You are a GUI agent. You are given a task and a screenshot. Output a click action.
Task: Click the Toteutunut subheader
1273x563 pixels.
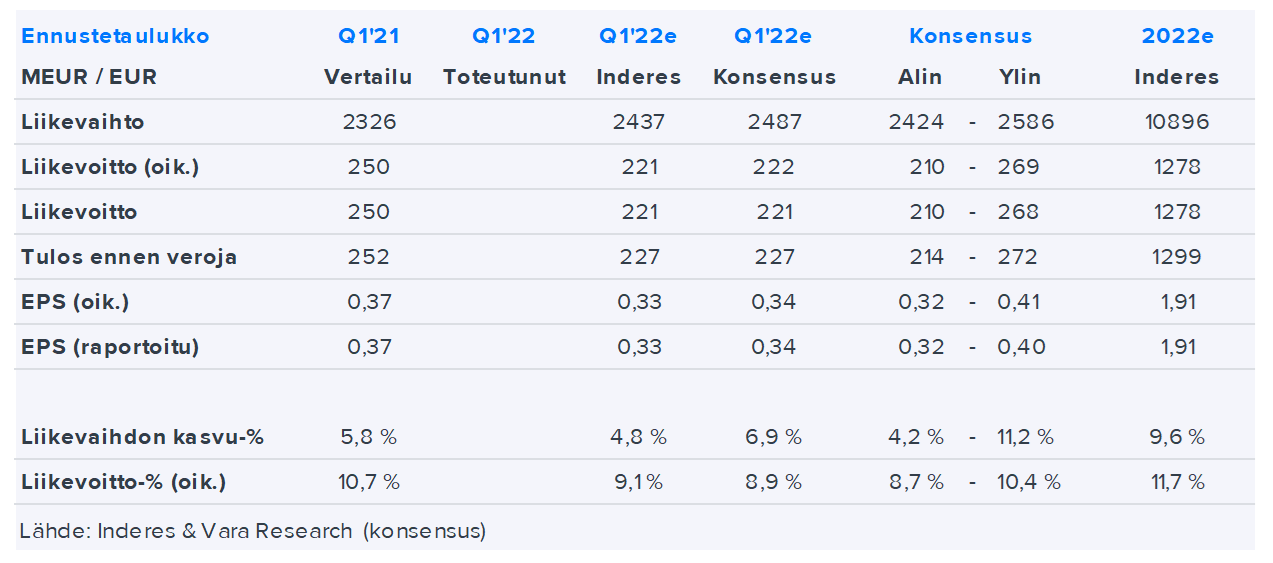coord(504,77)
